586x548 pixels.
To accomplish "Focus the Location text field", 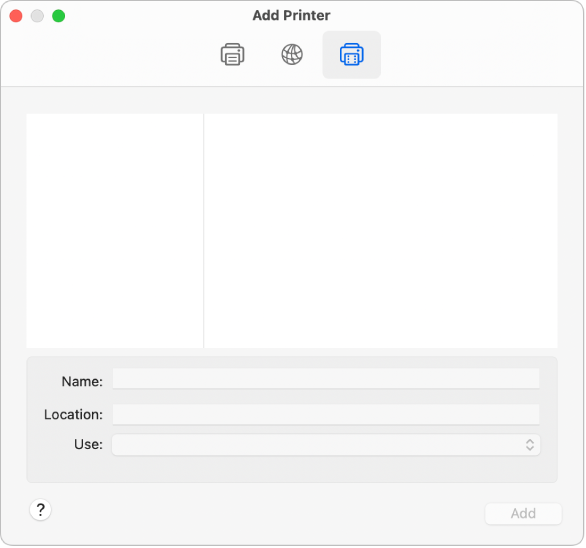I will 326,414.
